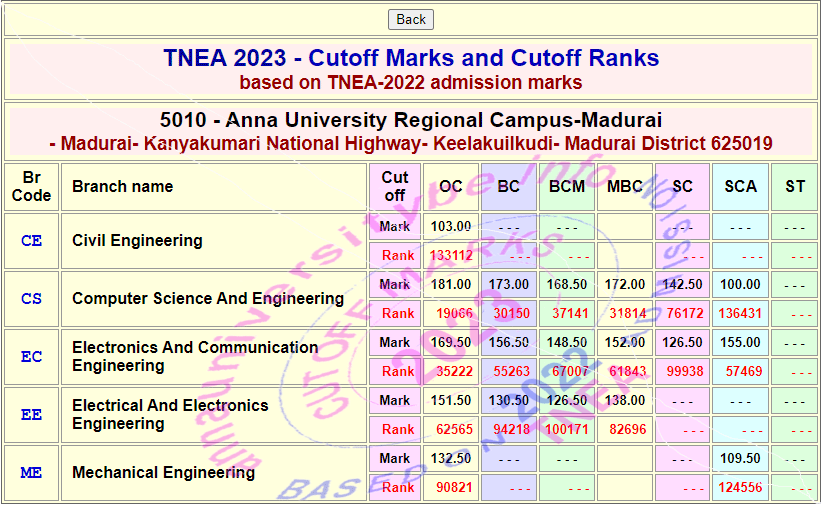Select CS MBC rank 31814
This screenshot has width=821, height=505.
point(628,313)
